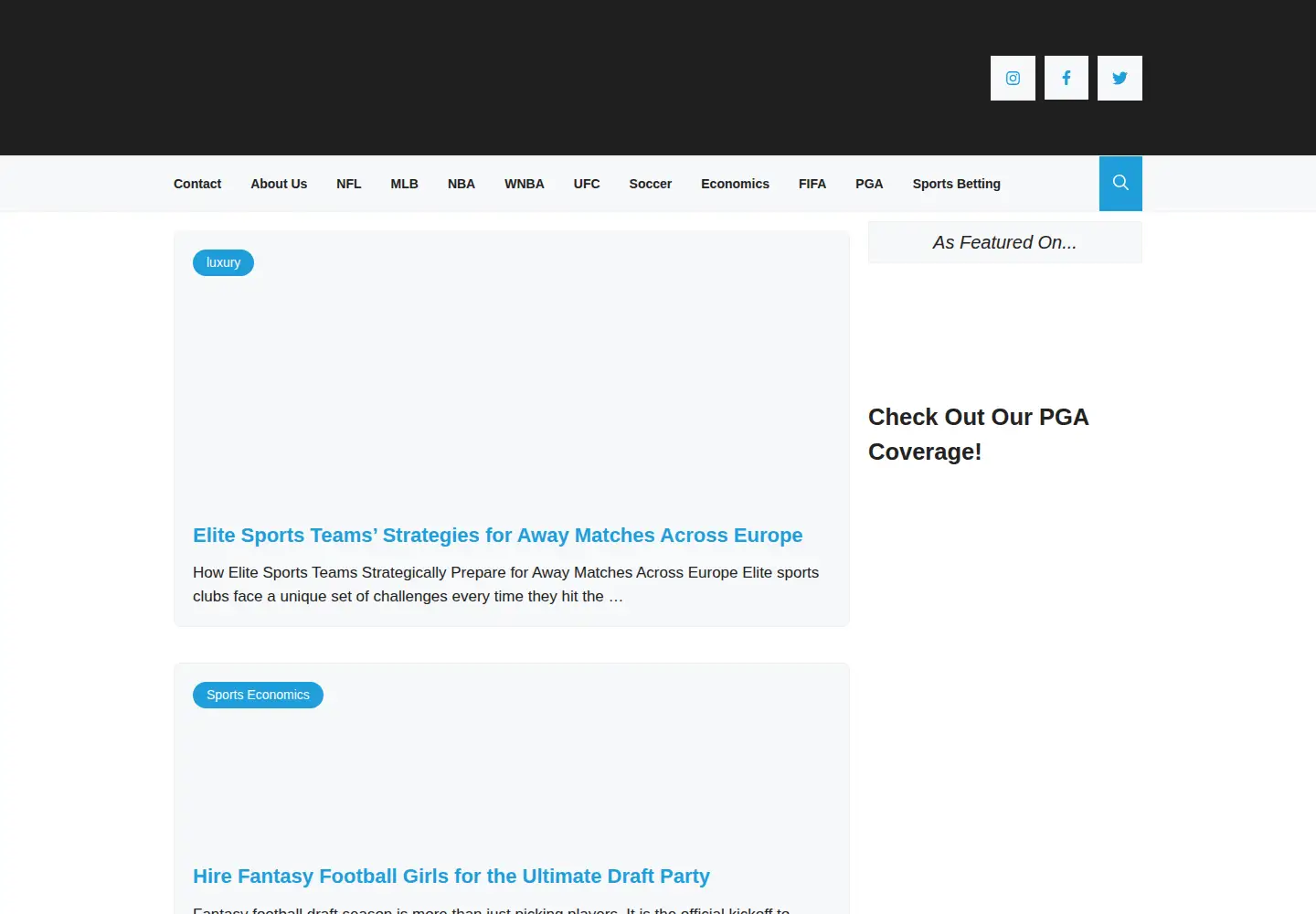This screenshot has height=914, width=1316.
Task: Navigate to the Soccer section
Action: coord(651,184)
